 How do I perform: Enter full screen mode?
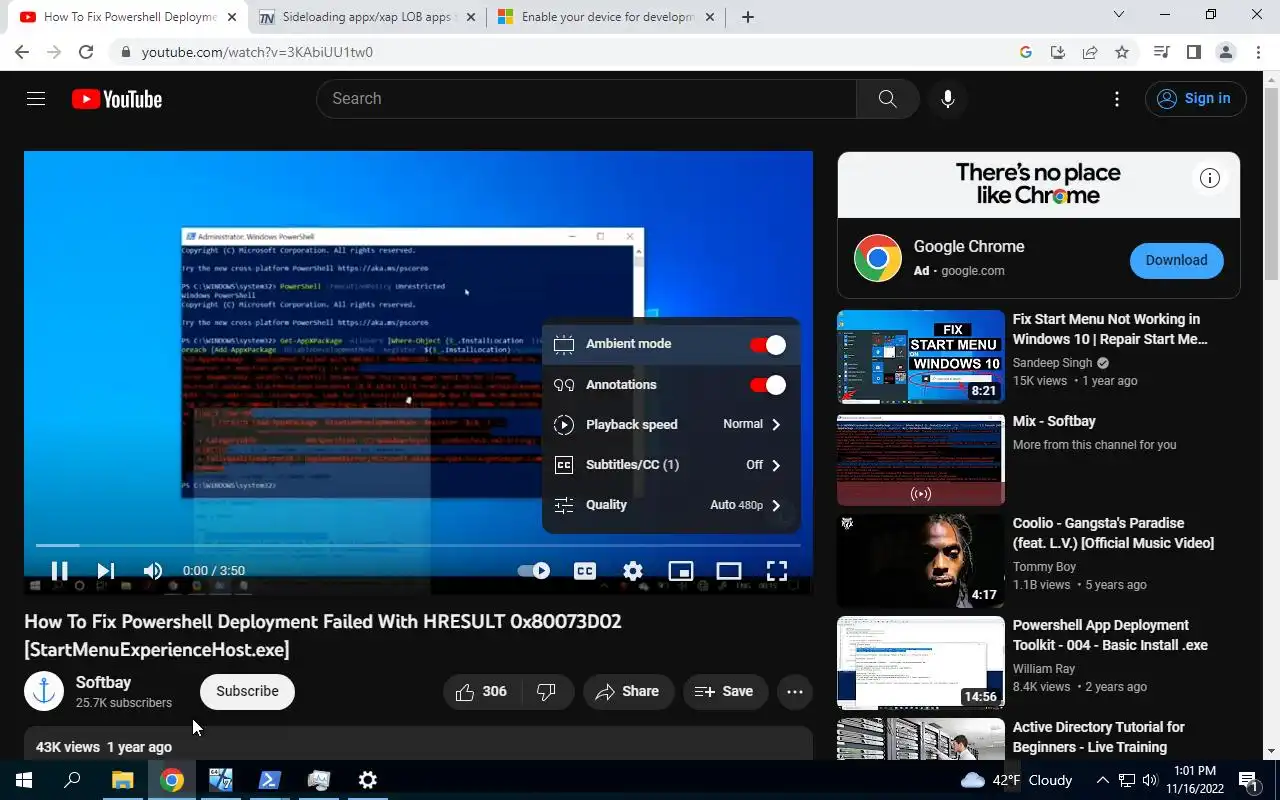click(x=777, y=571)
